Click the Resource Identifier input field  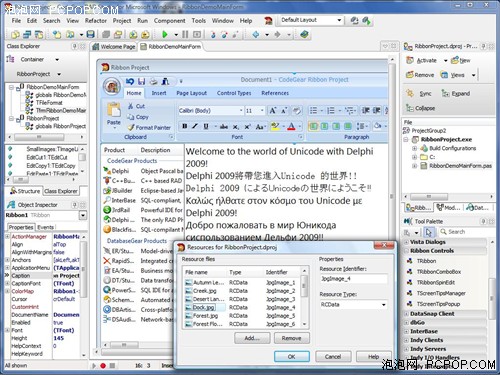[353, 279]
